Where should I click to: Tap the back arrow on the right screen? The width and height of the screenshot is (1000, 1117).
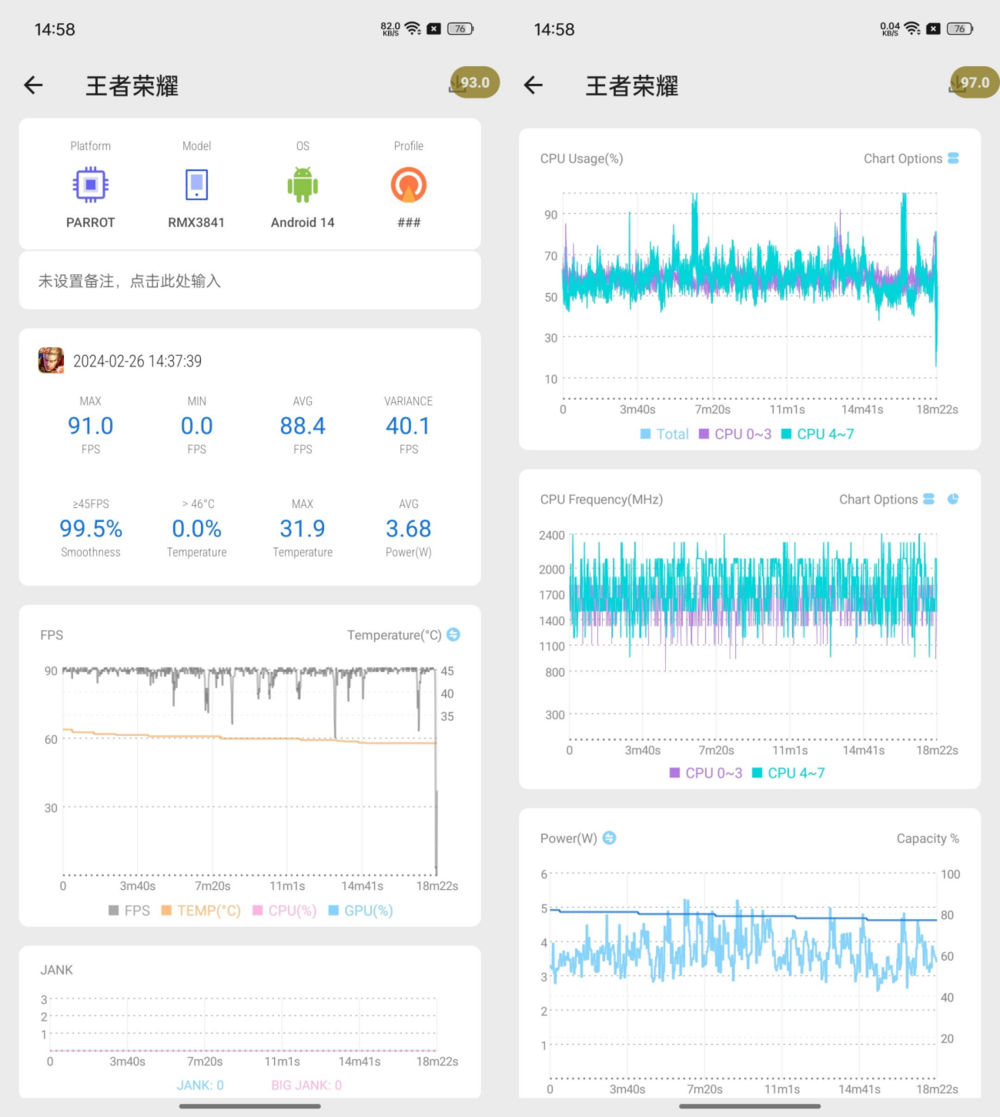click(x=533, y=85)
